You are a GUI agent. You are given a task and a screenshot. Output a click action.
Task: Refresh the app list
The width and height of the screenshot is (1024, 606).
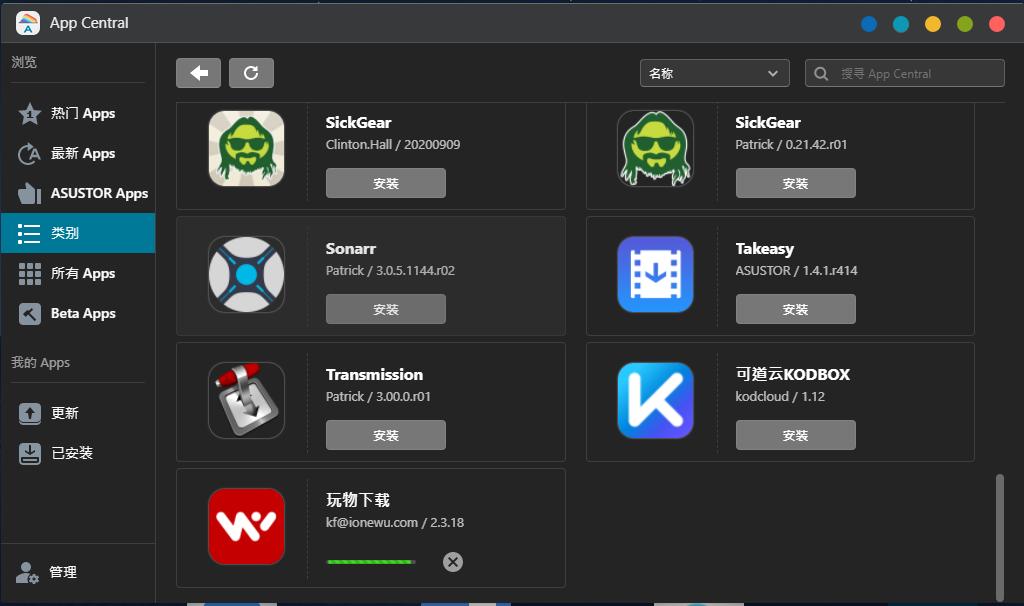(x=251, y=72)
